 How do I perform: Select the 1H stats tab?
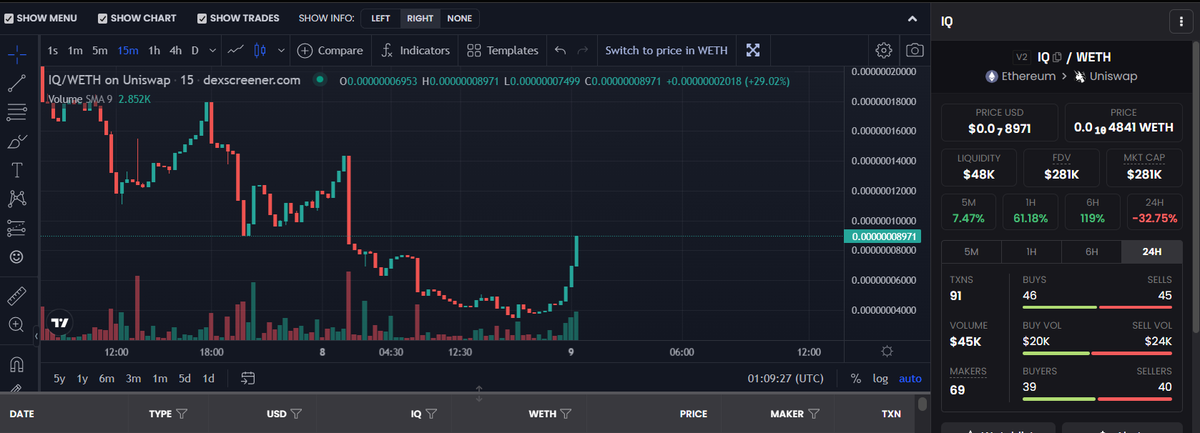[1031, 252]
